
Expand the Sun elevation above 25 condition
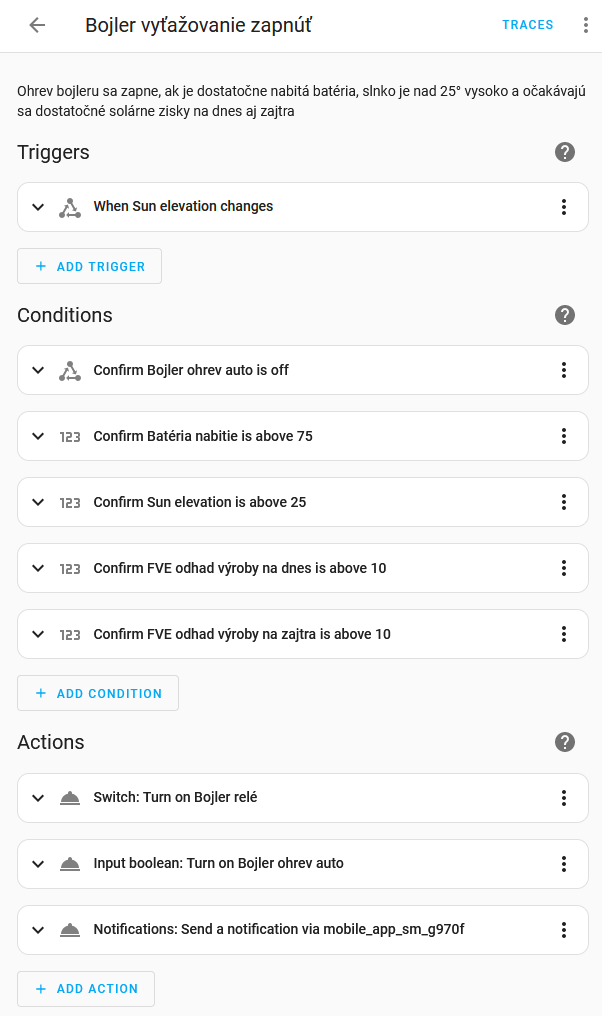38,502
